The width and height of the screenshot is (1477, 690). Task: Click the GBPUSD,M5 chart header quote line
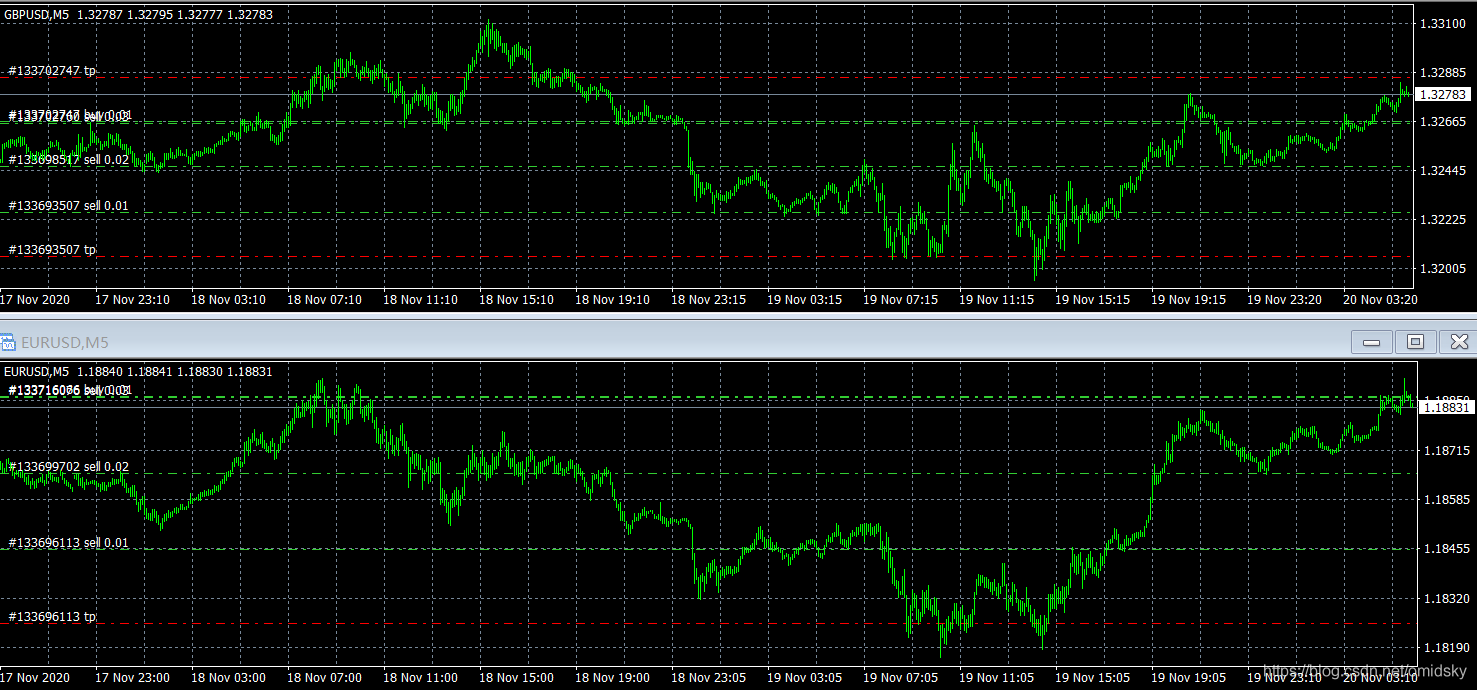138,15
